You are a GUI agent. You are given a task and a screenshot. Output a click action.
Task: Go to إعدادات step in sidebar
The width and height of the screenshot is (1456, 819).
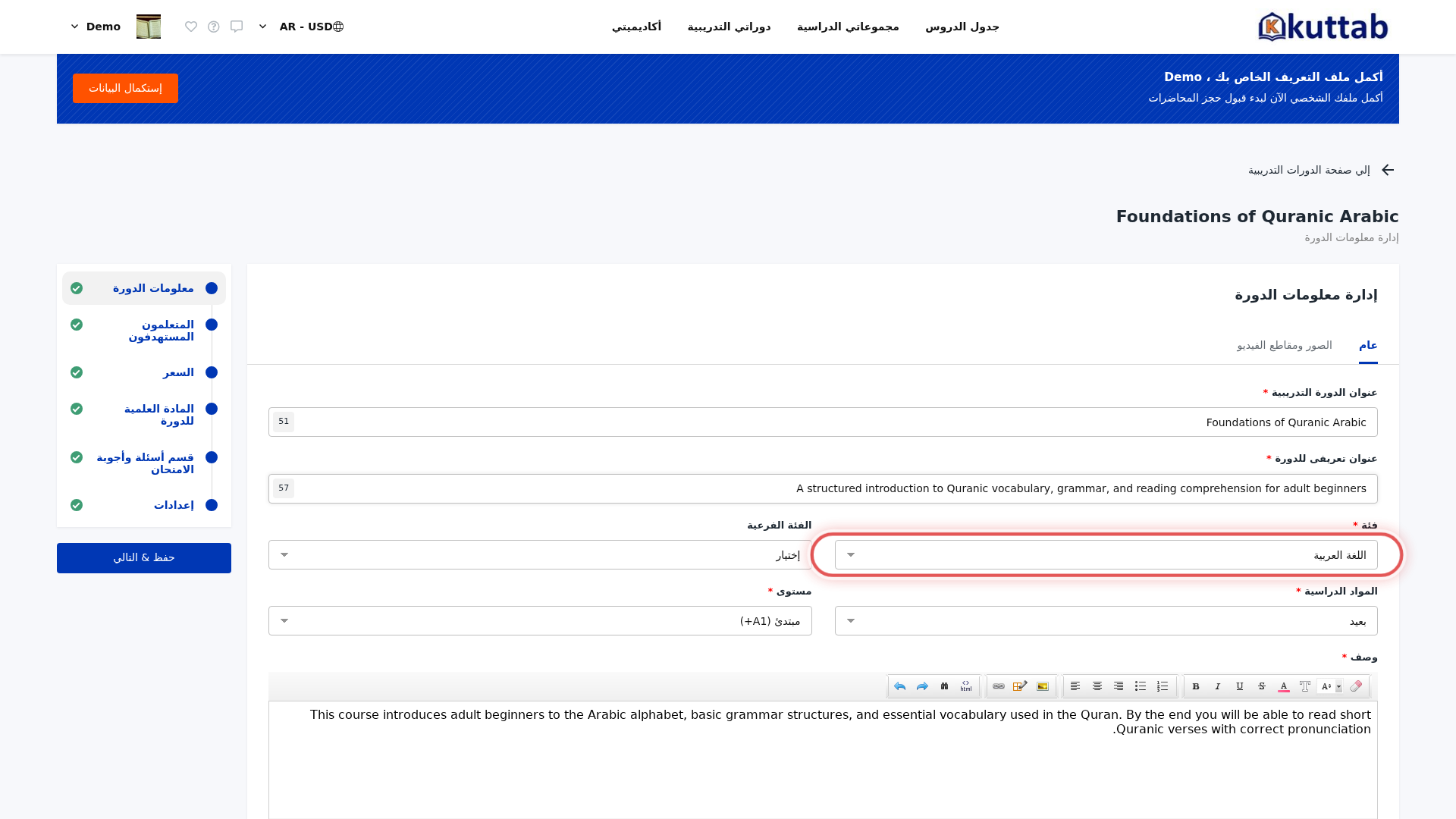click(x=144, y=505)
